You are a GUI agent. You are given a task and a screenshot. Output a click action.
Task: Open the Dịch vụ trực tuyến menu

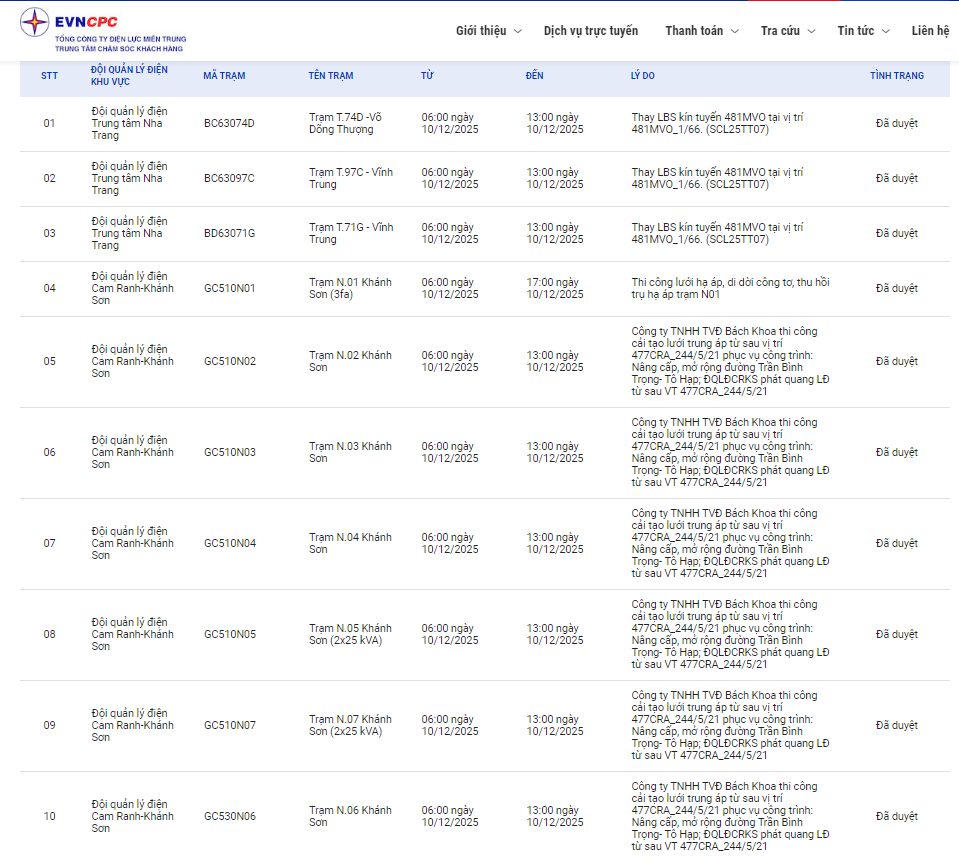click(590, 31)
